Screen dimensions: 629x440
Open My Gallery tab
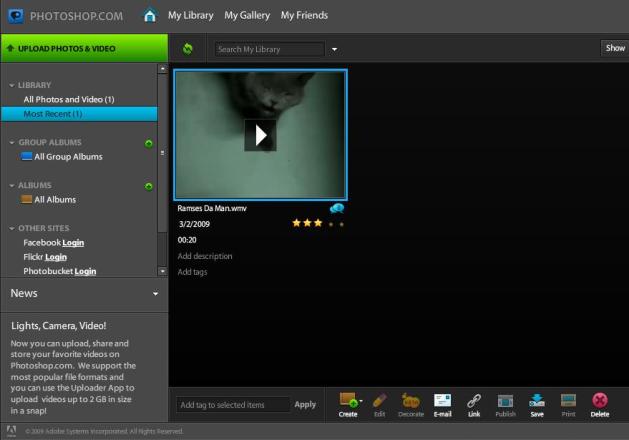tap(246, 15)
